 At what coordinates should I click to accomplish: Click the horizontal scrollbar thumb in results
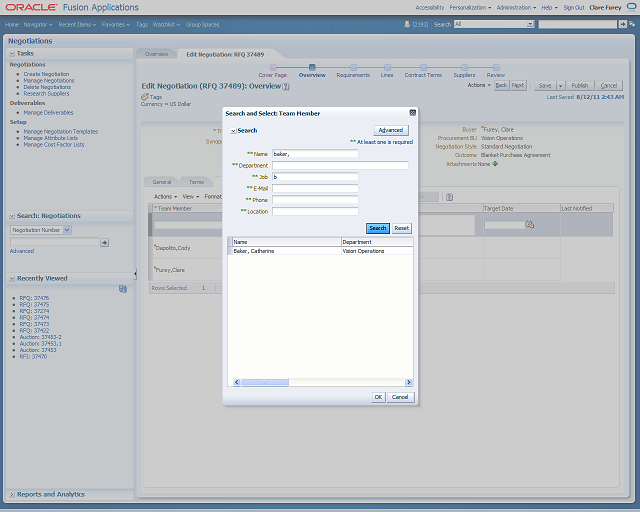tap(265, 382)
